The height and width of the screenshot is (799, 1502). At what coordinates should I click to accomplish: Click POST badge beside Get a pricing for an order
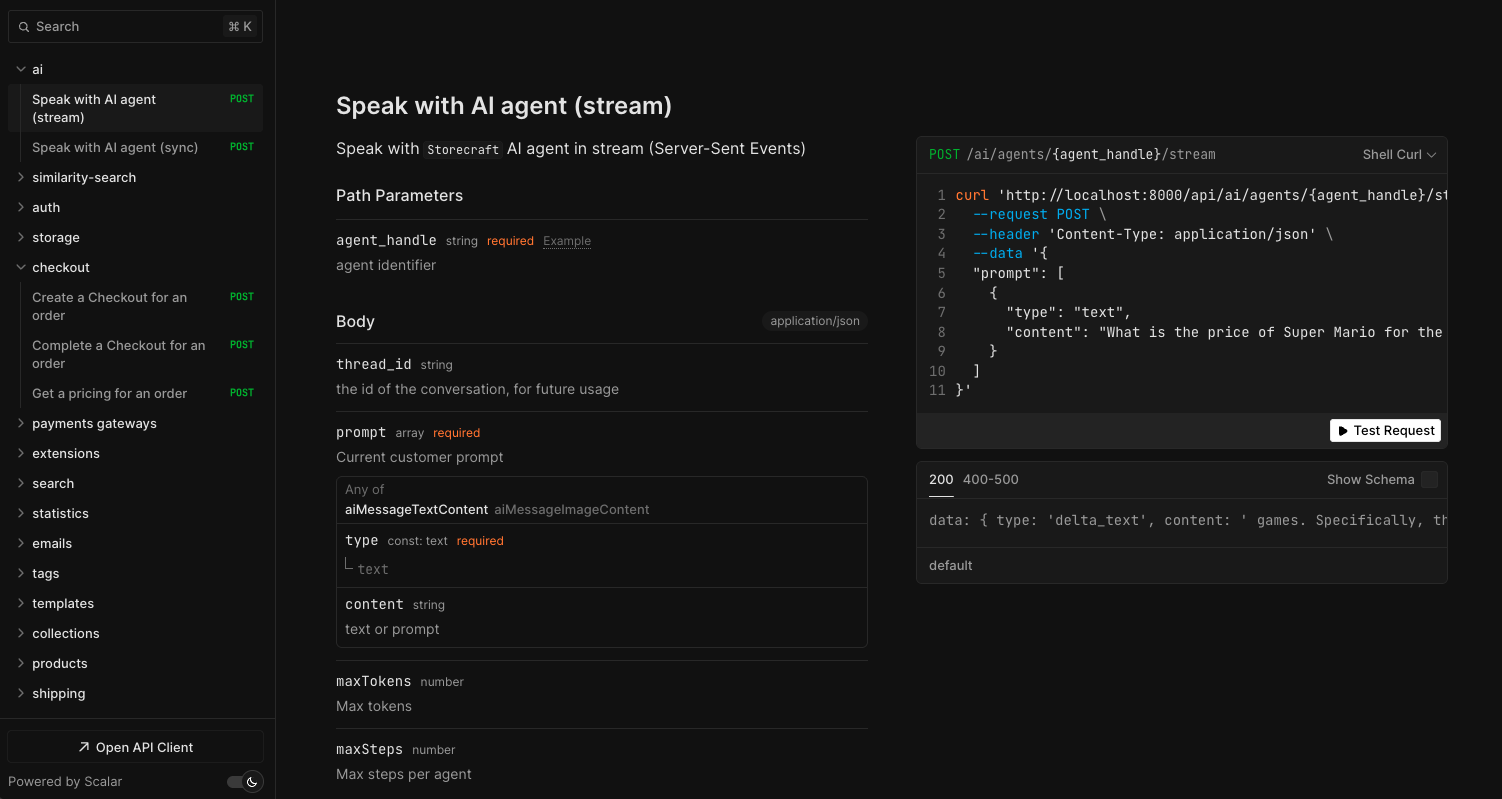click(x=242, y=393)
